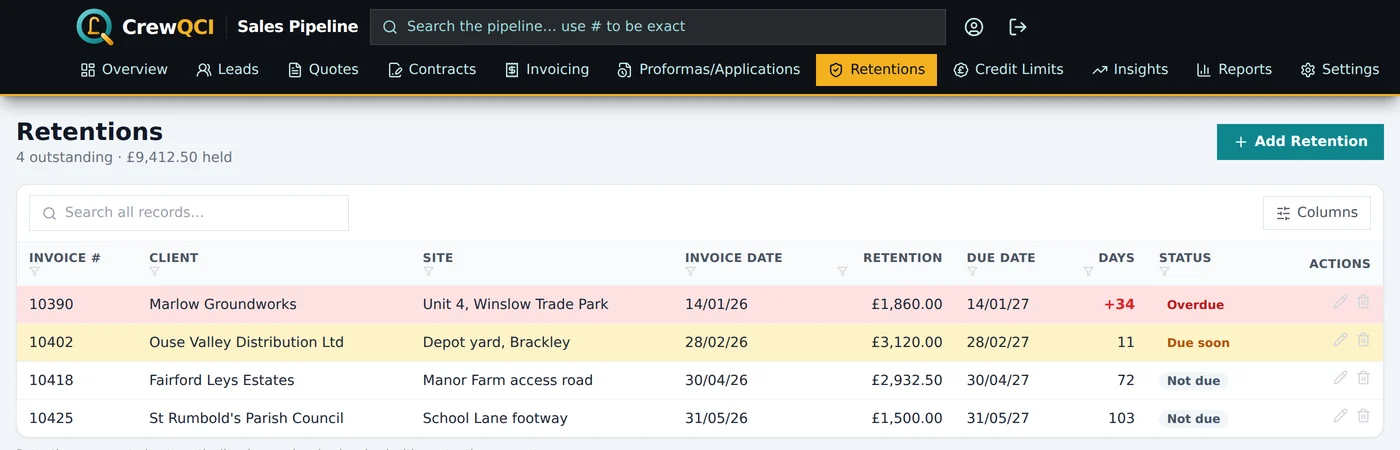Image resolution: width=1400 pixels, height=450 pixels.
Task: Click the logout icon in header
Action: tap(1018, 27)
